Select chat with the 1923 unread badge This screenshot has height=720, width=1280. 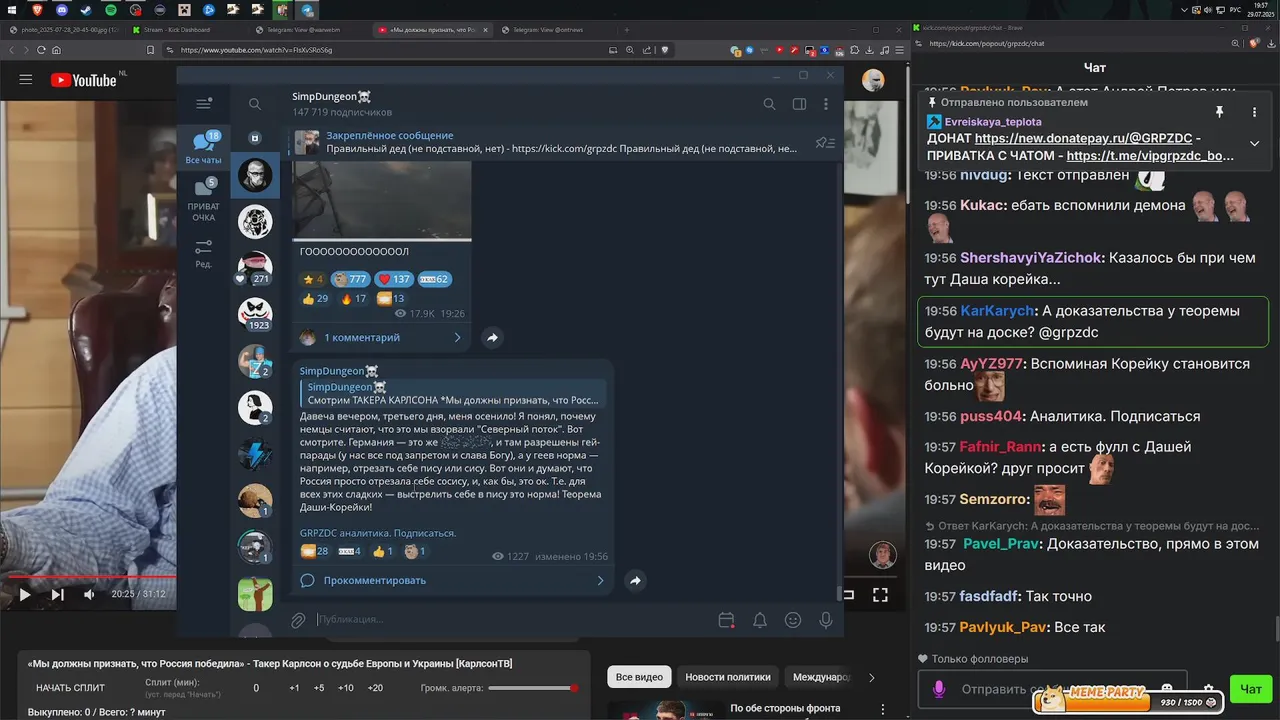[x=255, y=314]
